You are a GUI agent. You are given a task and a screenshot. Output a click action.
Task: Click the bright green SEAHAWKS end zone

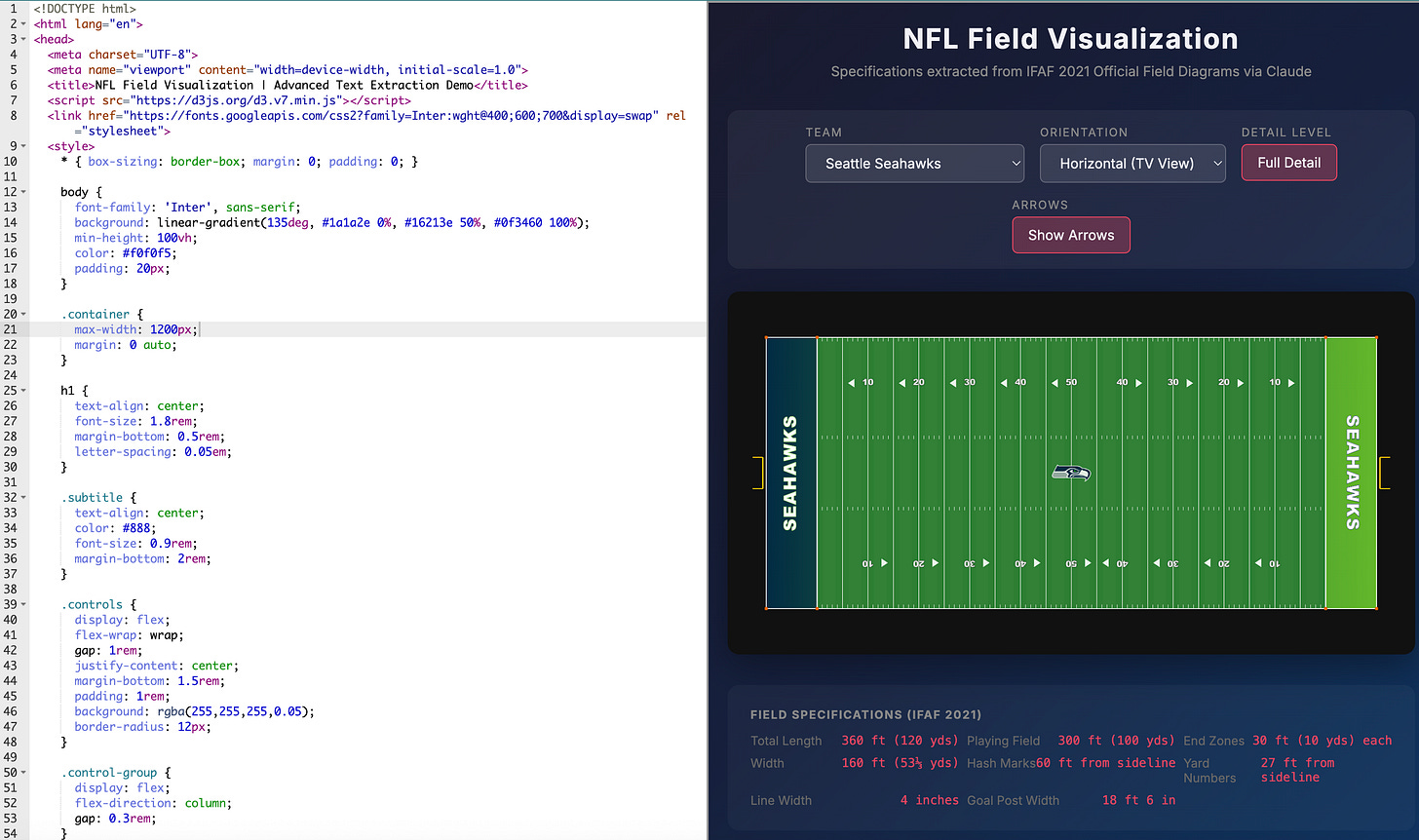click(1351, 474)
